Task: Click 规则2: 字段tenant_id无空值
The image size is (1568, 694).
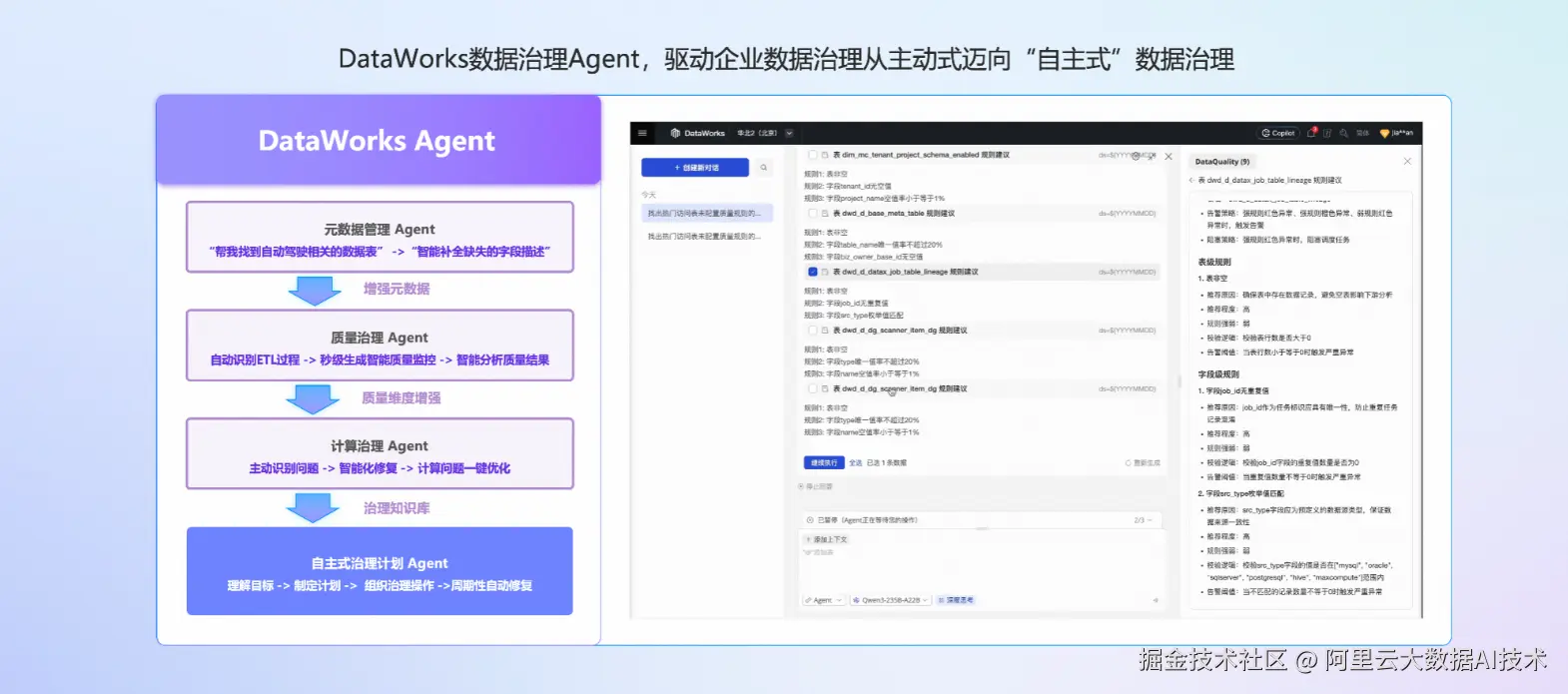Action: point(848,186)
